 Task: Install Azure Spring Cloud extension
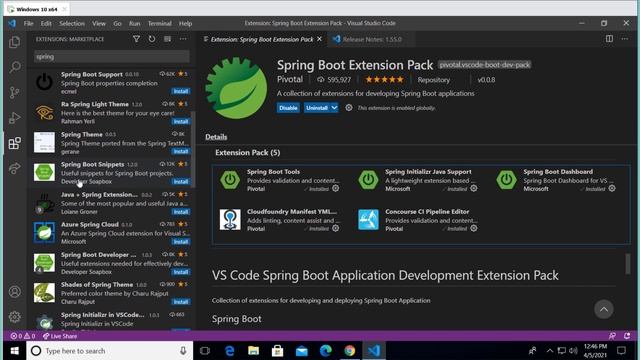[x=180, y=242]
